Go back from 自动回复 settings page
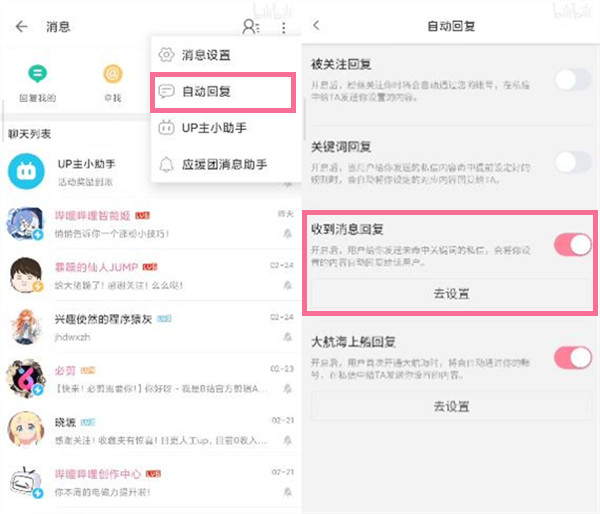Image resolution: width=600 pixels, height=514 pixels. (x=317, y=25)
